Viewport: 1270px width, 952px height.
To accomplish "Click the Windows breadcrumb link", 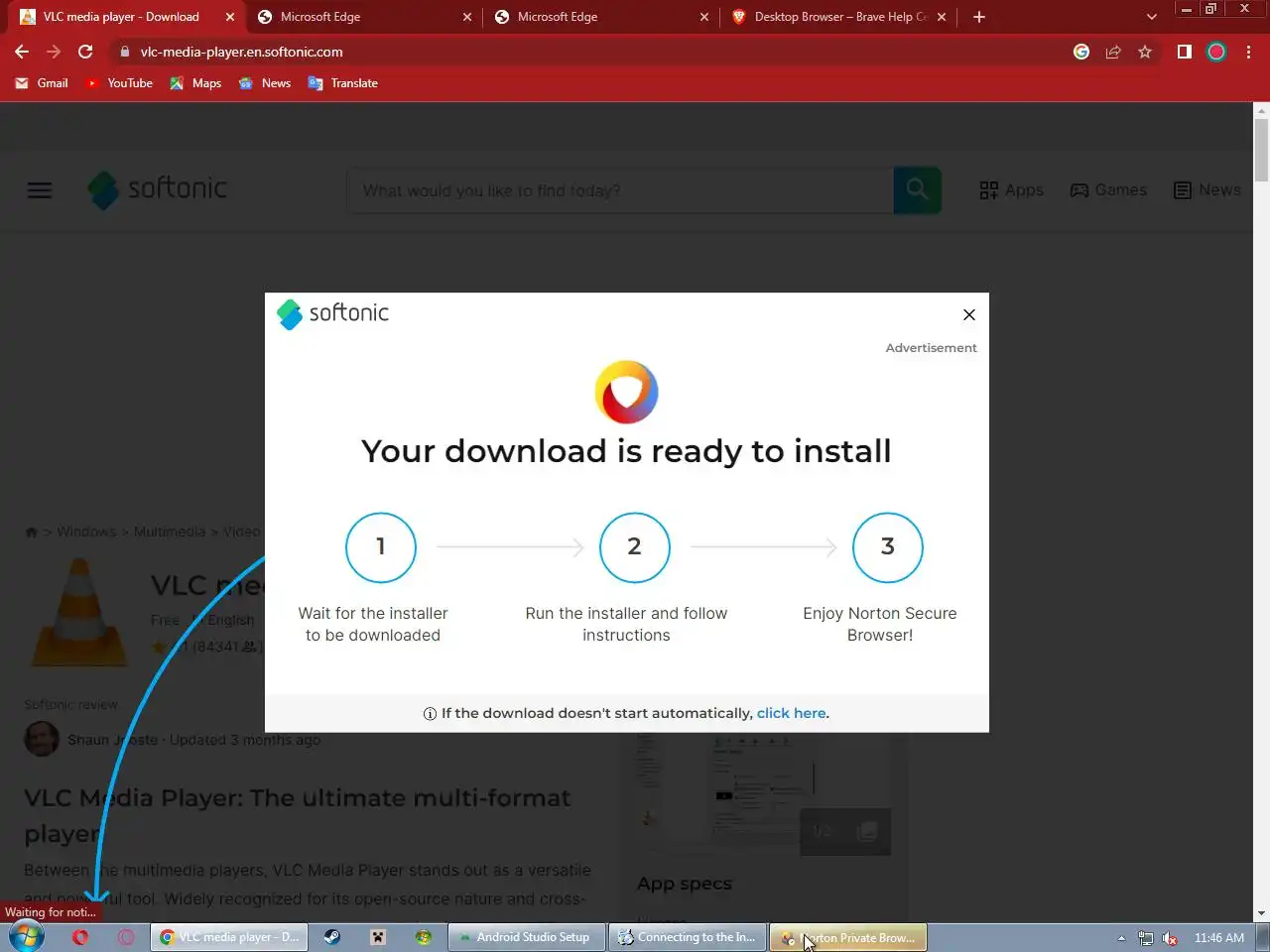I will (x=86, y=533).
